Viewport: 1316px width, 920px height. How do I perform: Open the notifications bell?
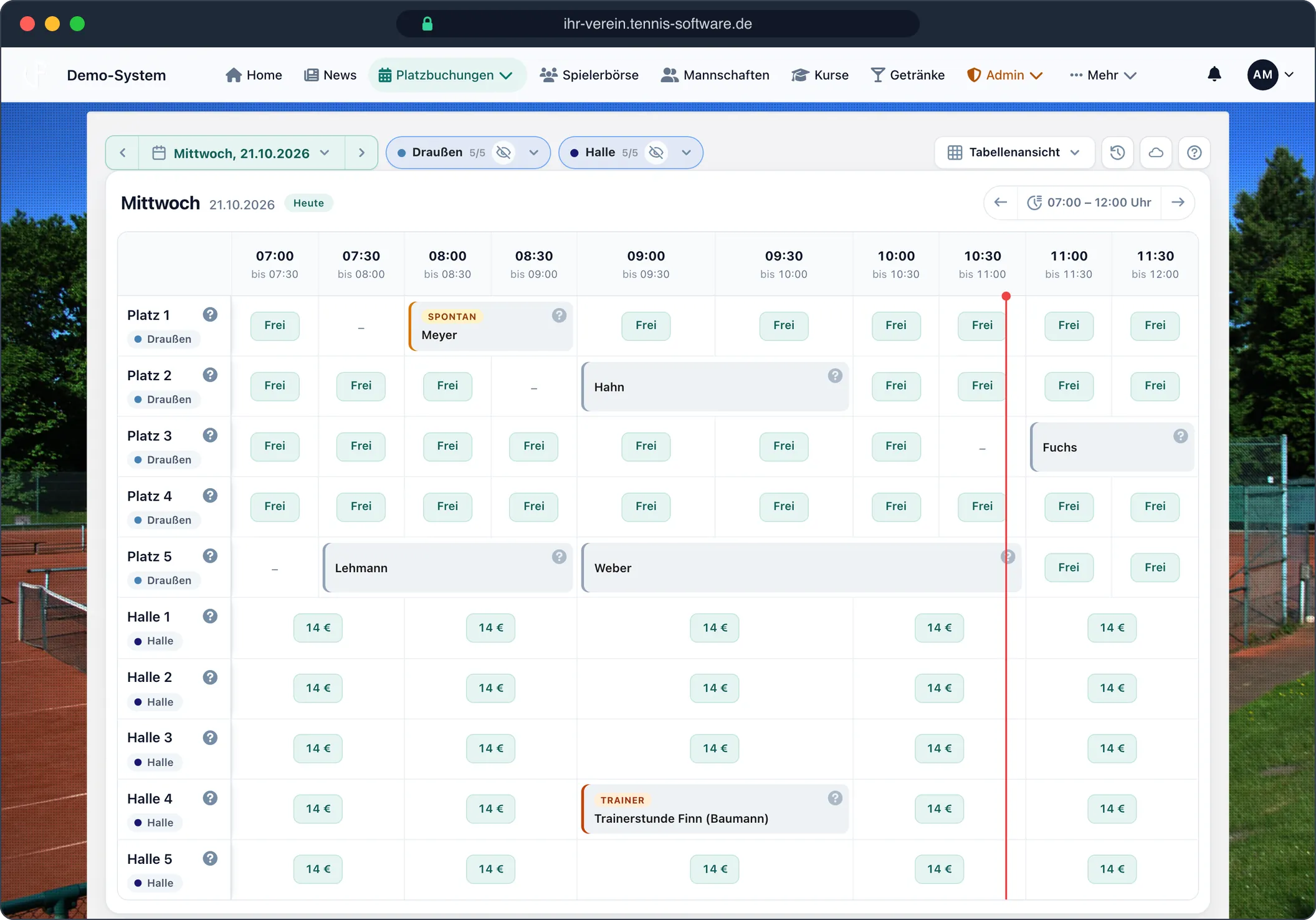coord(1214,75)
